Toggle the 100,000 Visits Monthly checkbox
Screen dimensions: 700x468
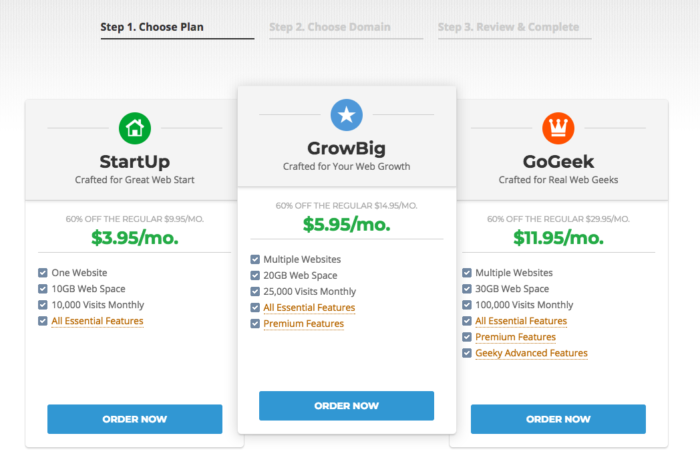click(x=467, y=305)
